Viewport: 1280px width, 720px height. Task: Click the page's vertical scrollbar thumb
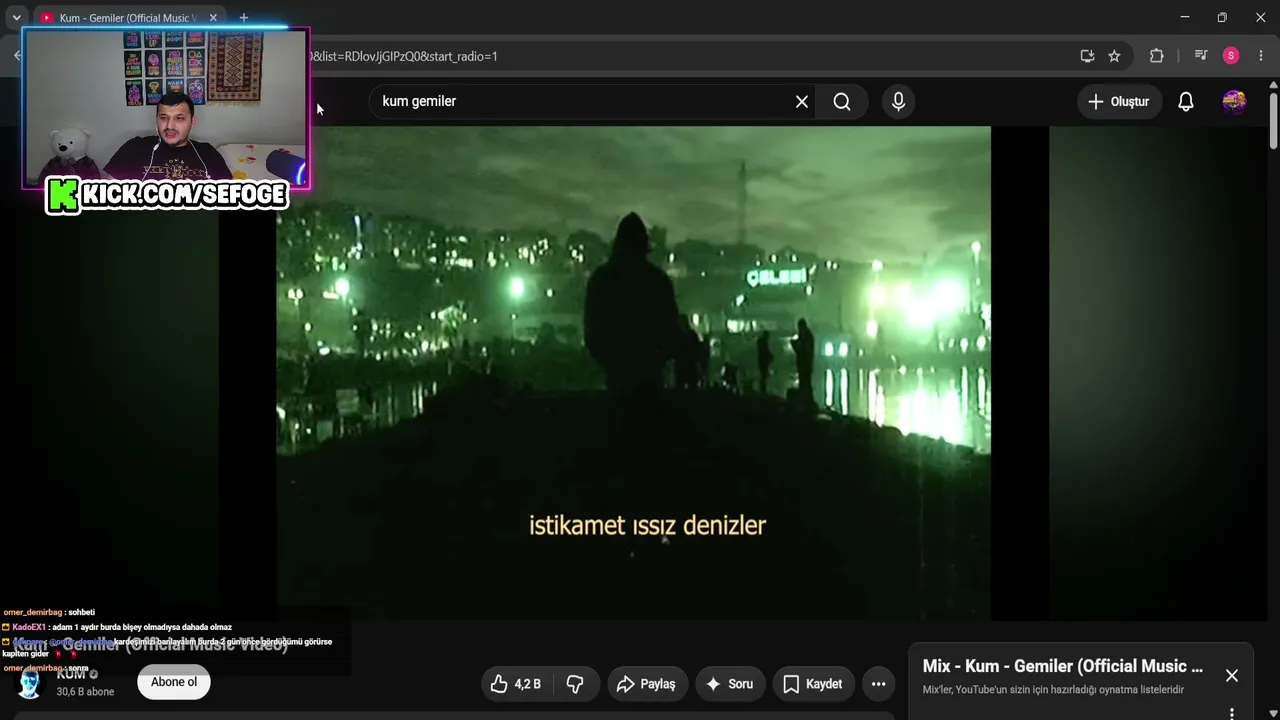pos(1273,120)
